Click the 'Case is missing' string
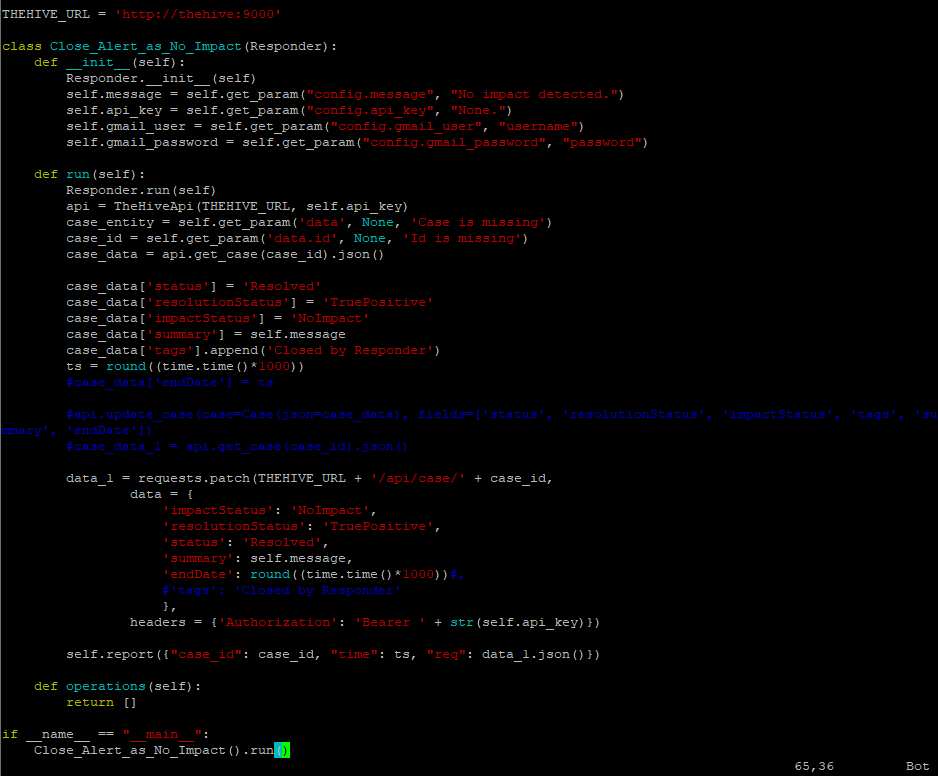This screenshot has height=776, width=938. pyautogui.click(x=478, y=223)
